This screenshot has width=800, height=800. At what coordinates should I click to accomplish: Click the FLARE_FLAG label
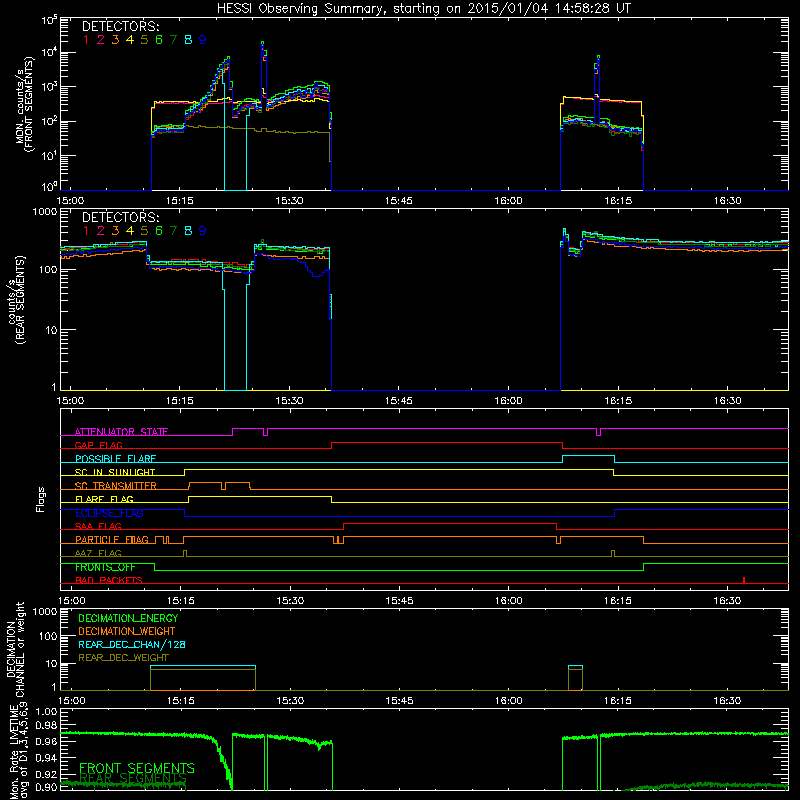tap(104, 499)
